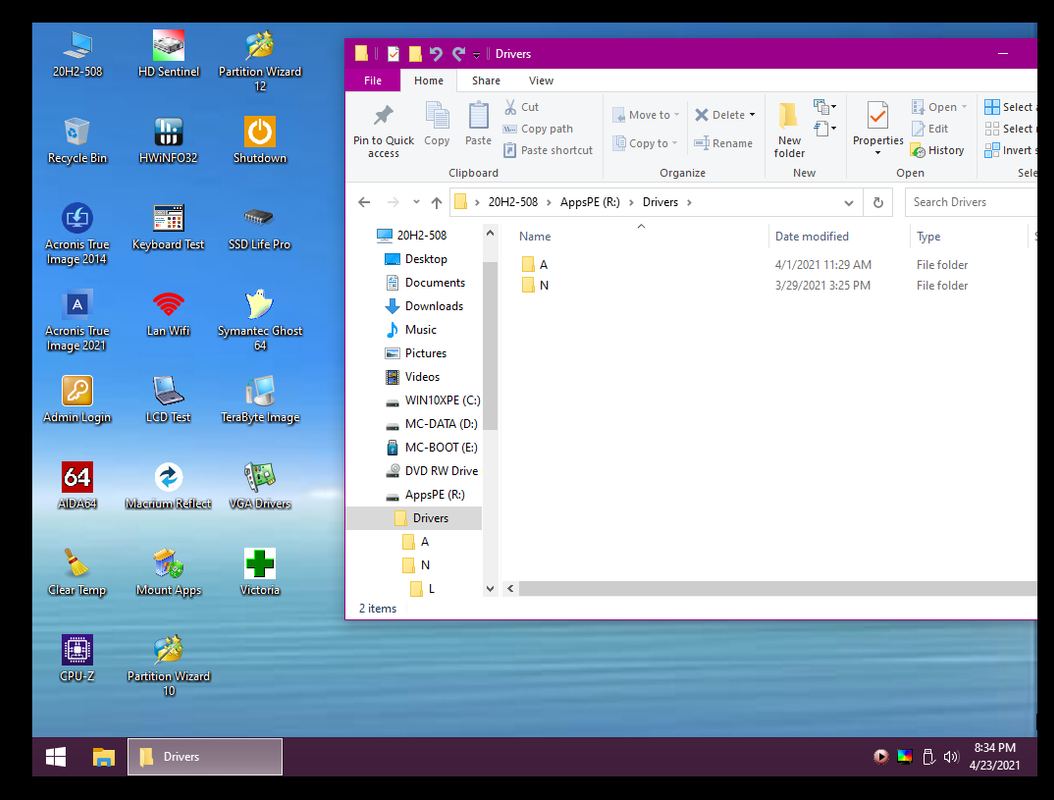1054x800 pixels.
Task: Open the Recycle Bin icon
Action: (77, 141)
